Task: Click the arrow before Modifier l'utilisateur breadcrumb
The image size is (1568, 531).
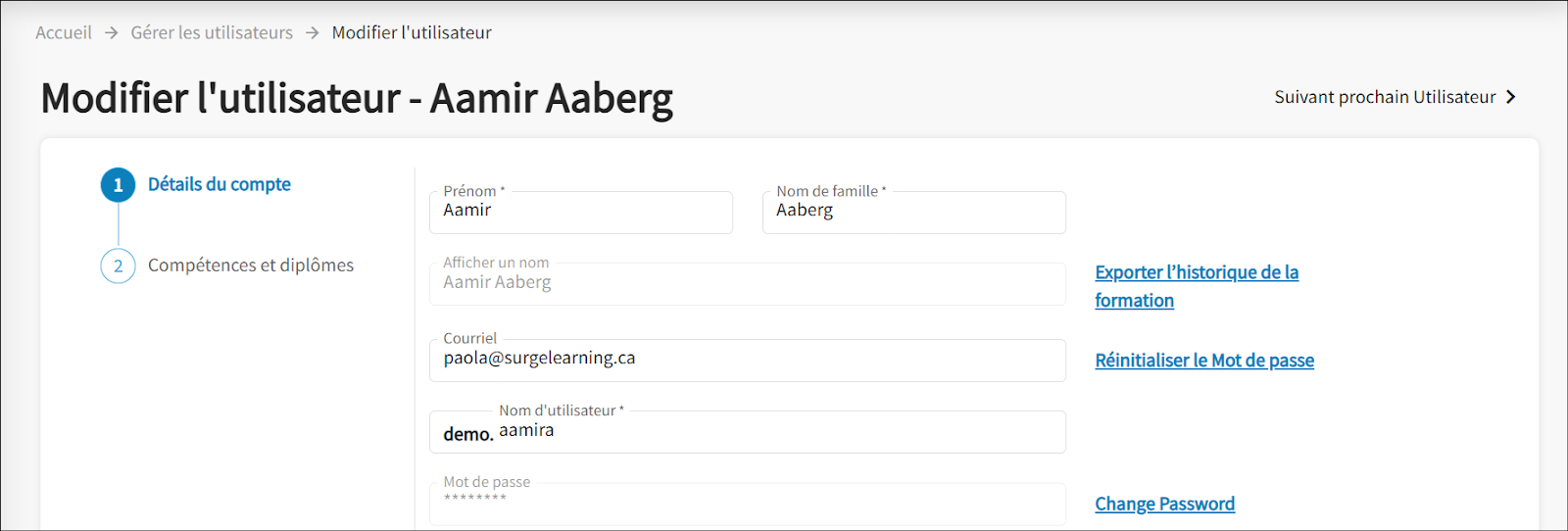Action: point(313,32)
